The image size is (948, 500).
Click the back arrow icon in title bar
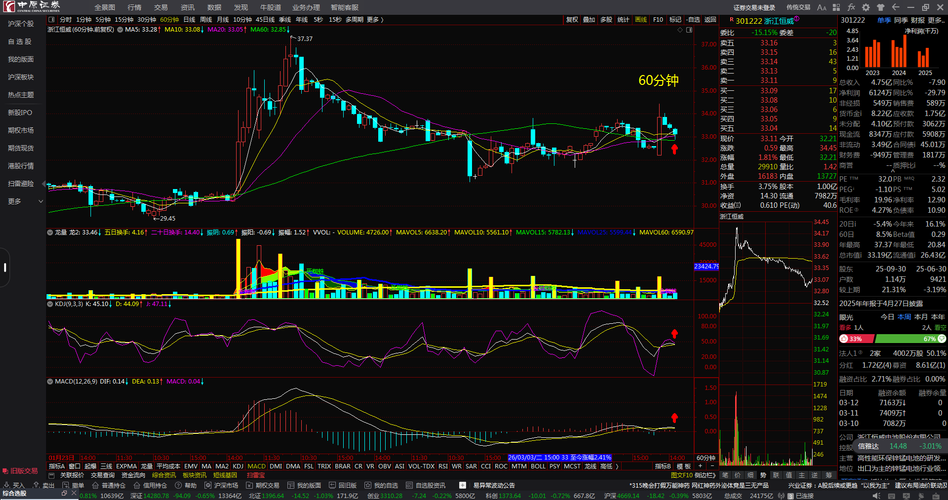click(895, 7)
